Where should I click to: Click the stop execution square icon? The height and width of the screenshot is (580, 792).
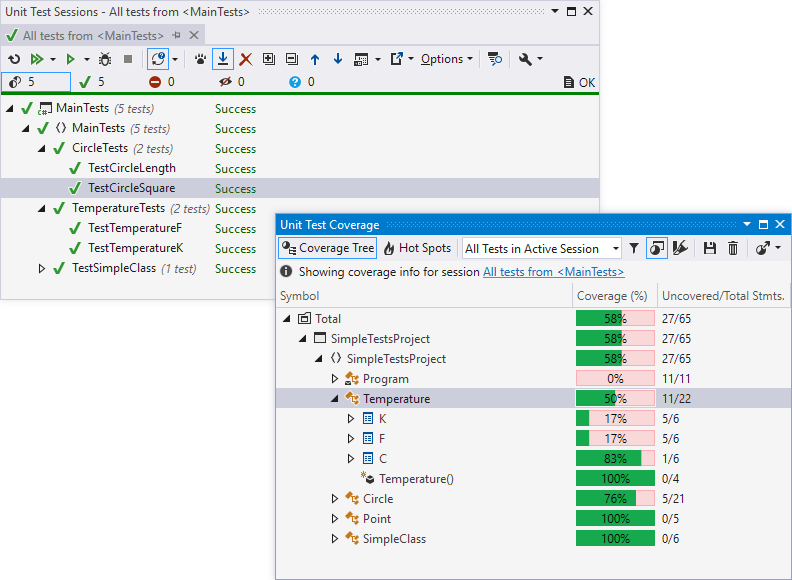tap(127, 59)
